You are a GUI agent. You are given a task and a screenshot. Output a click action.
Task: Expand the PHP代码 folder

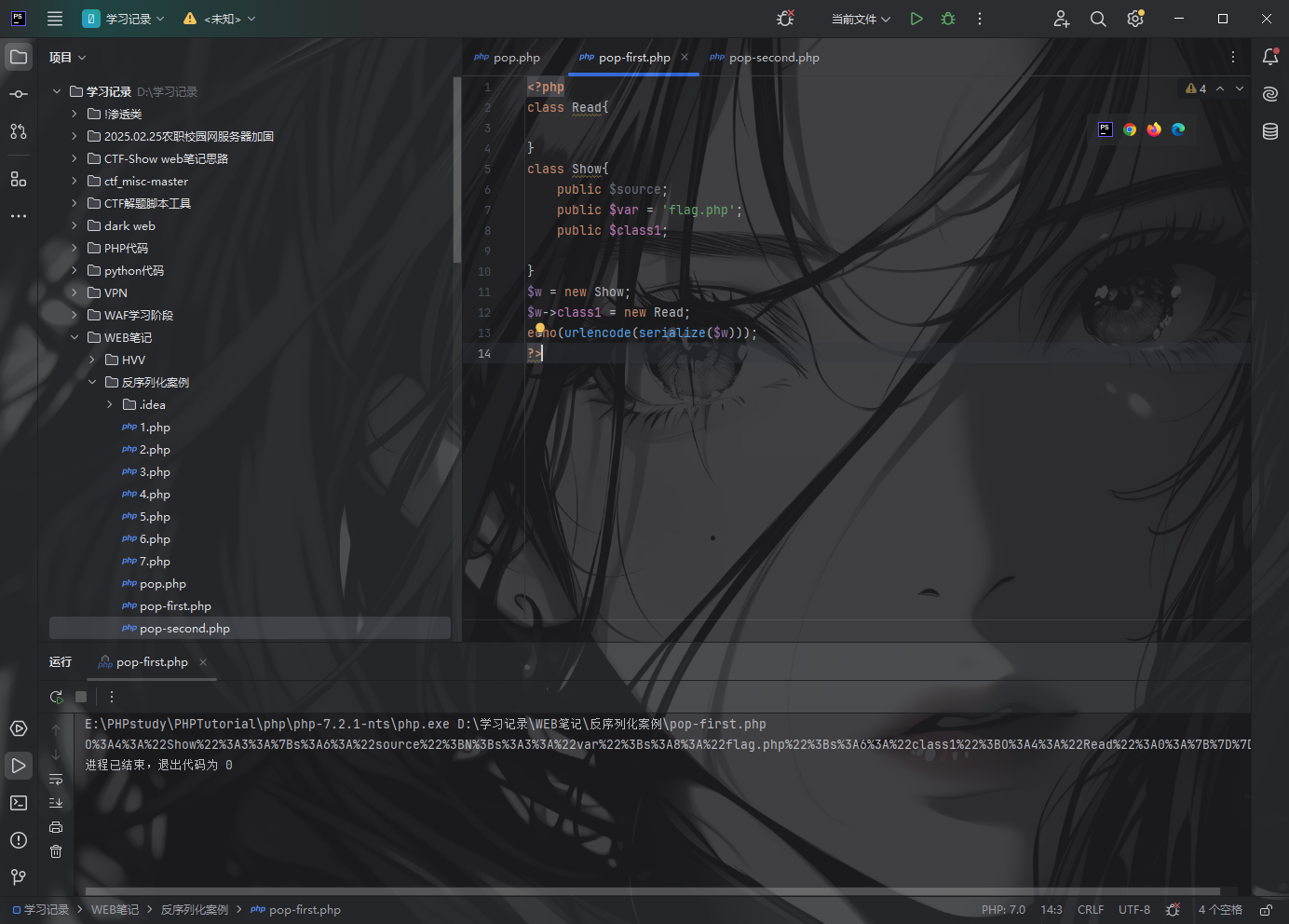click(75, 248)
